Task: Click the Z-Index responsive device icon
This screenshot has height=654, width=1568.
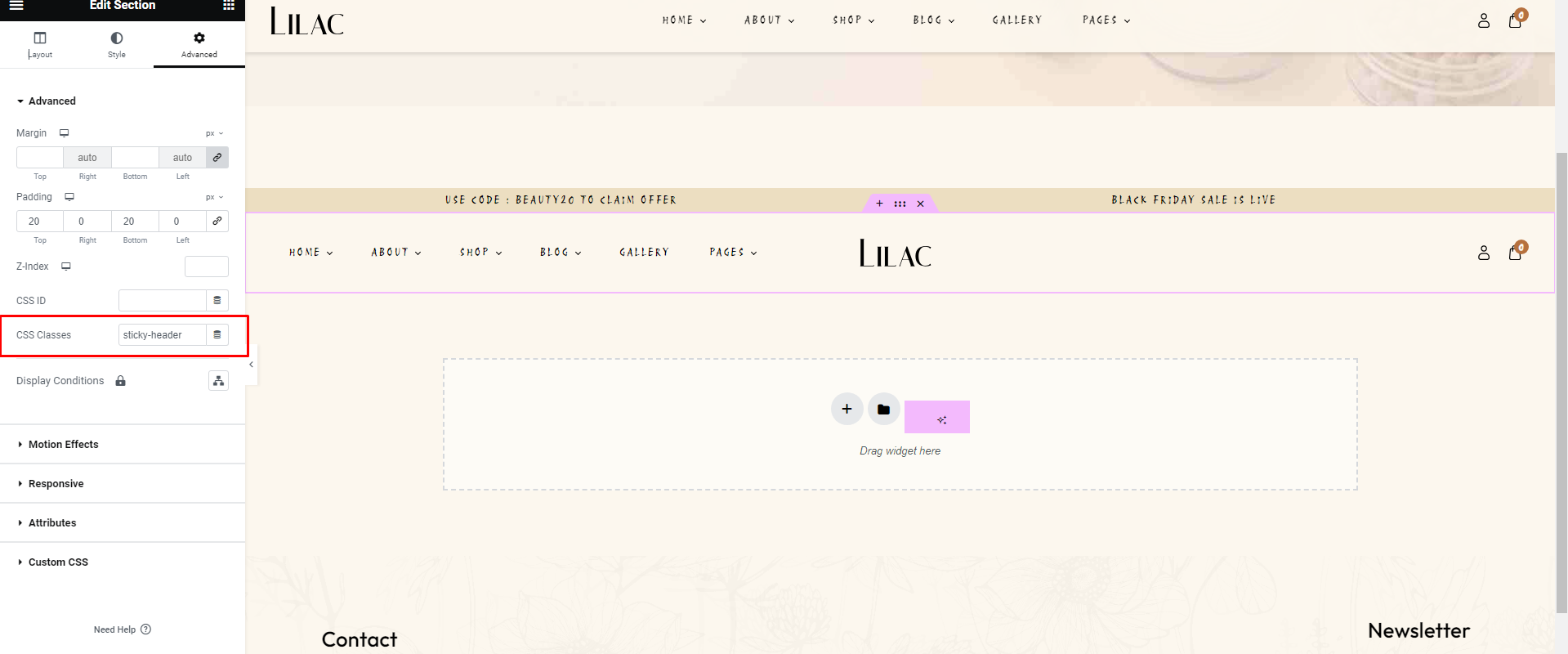Action: (x=66, y=267)
